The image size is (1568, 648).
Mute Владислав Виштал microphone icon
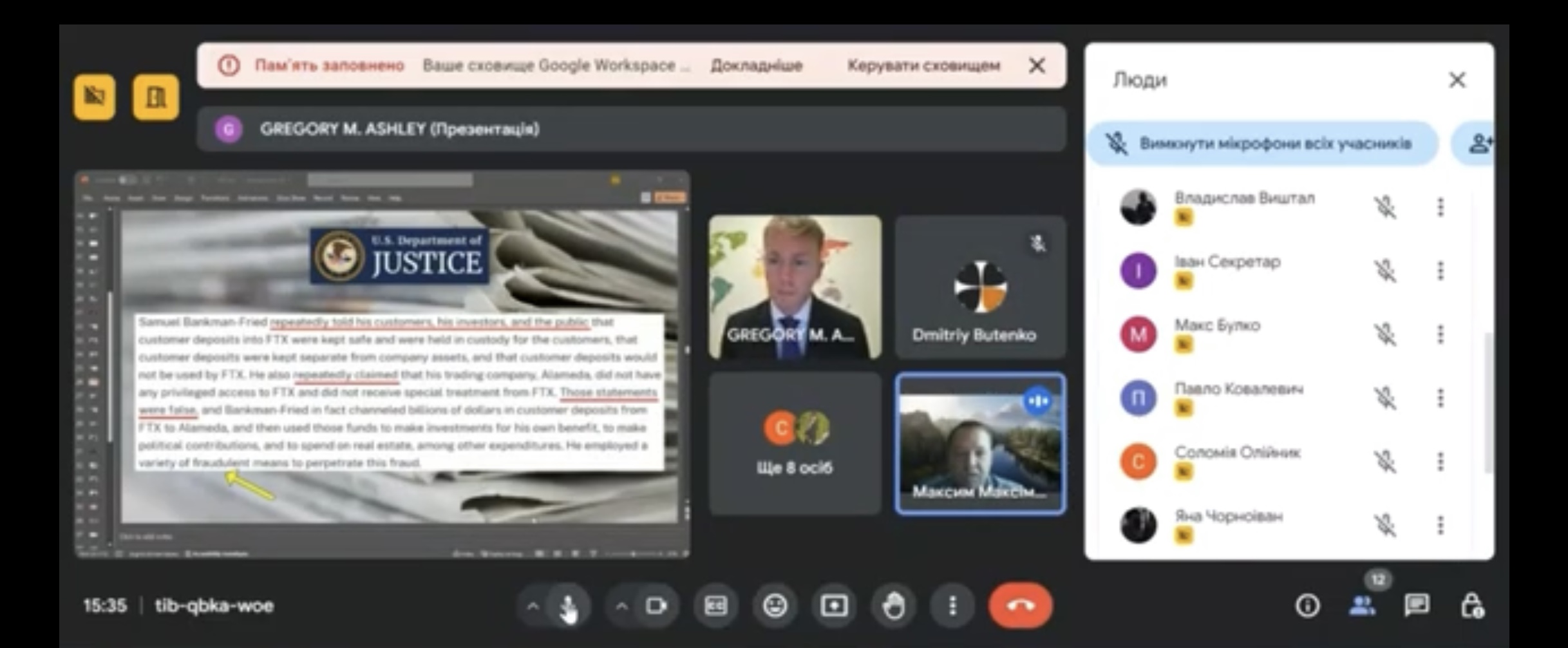point(1385,207)
